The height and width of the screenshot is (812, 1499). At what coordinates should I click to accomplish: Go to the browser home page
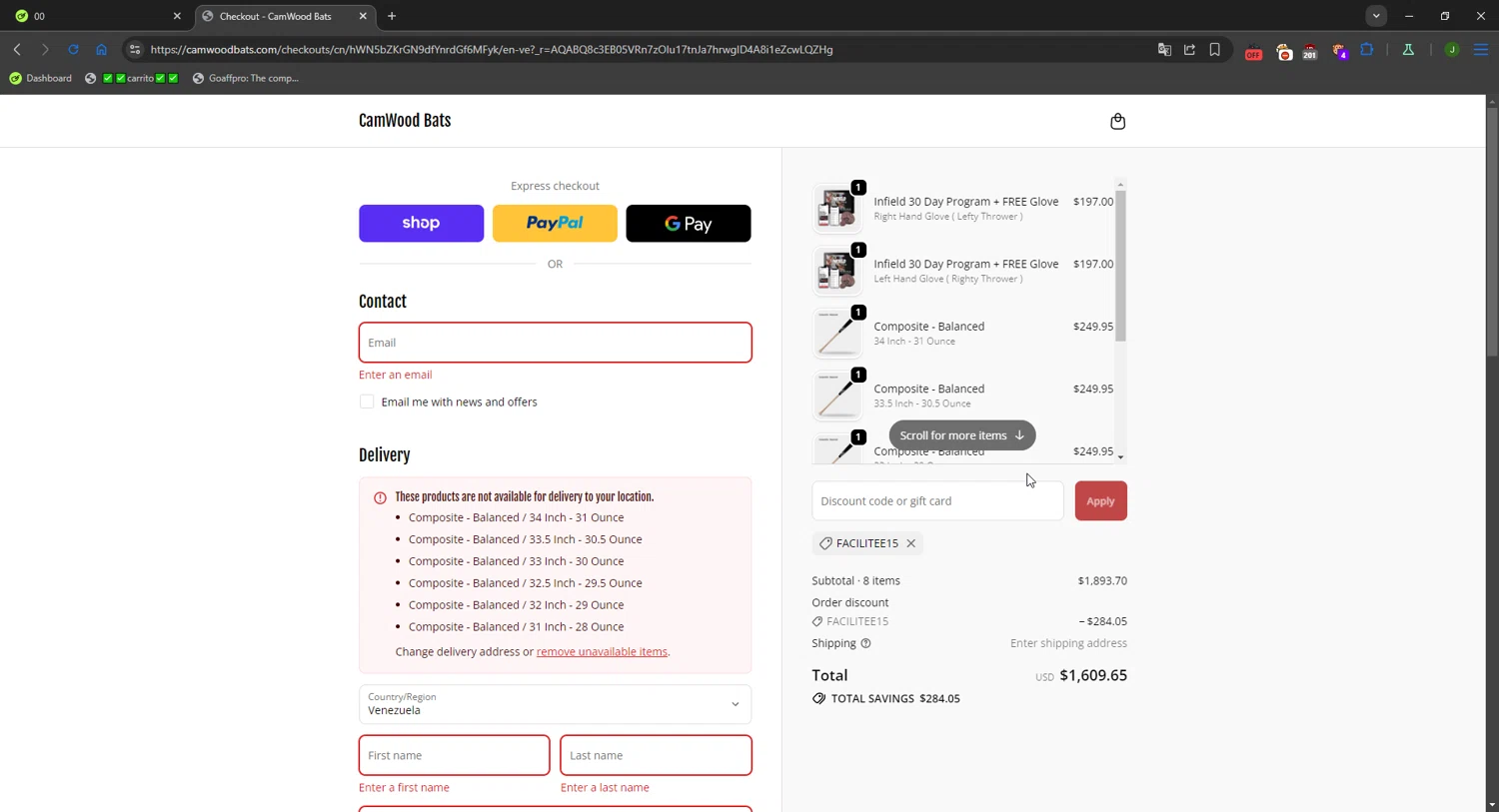pos(101,49)
